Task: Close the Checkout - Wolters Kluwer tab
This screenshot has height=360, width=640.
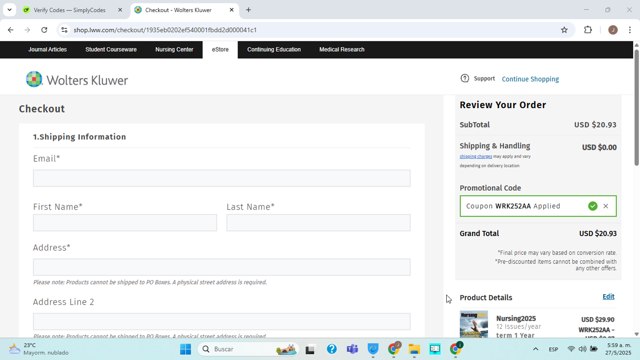Action: pyautogui.click(x=231, y=10)
